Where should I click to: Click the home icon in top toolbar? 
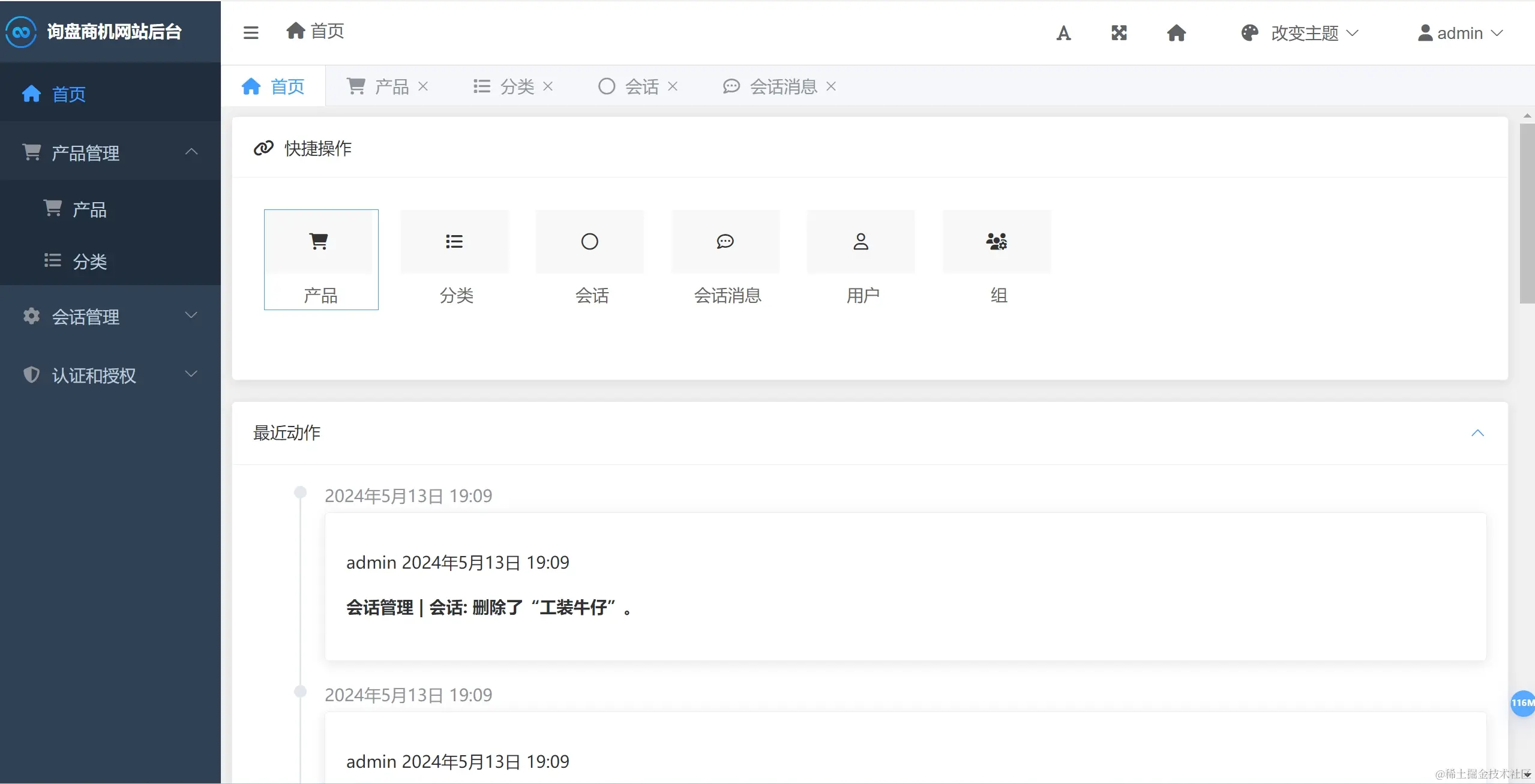click(x=1176, y=33)
